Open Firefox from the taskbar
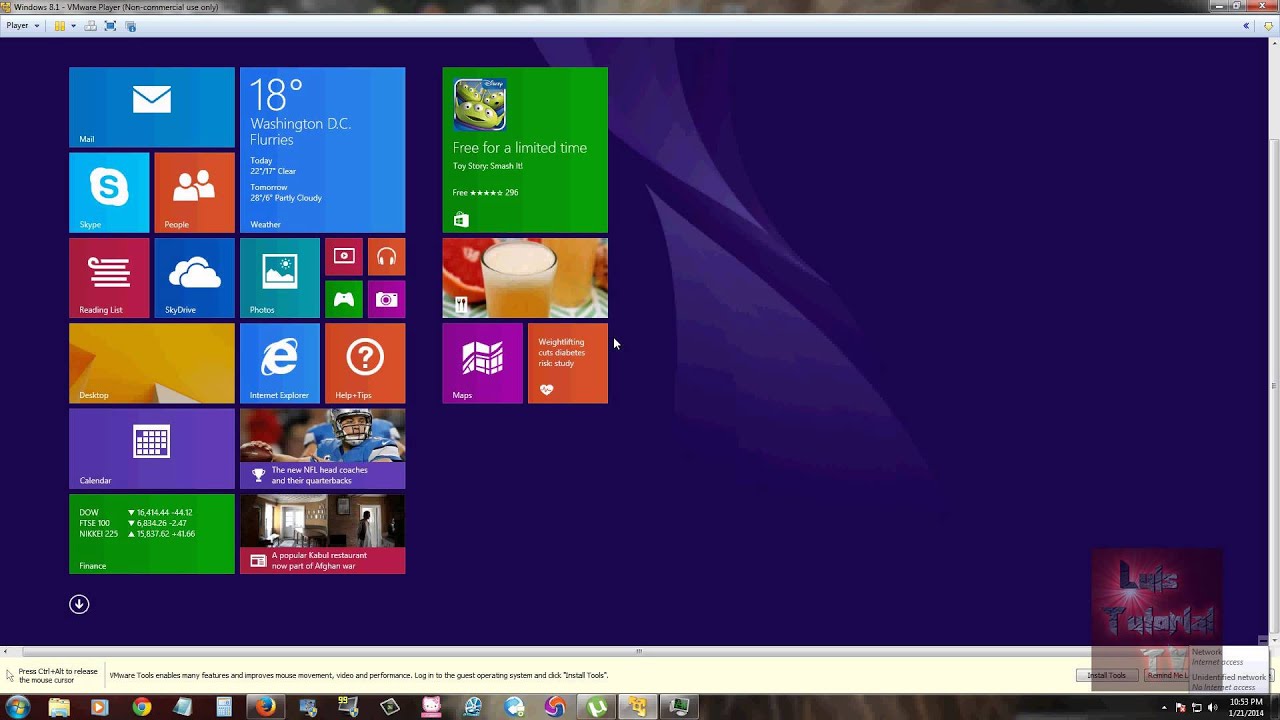Screen dimensions: 1280x720 click(x=264, y=707)
